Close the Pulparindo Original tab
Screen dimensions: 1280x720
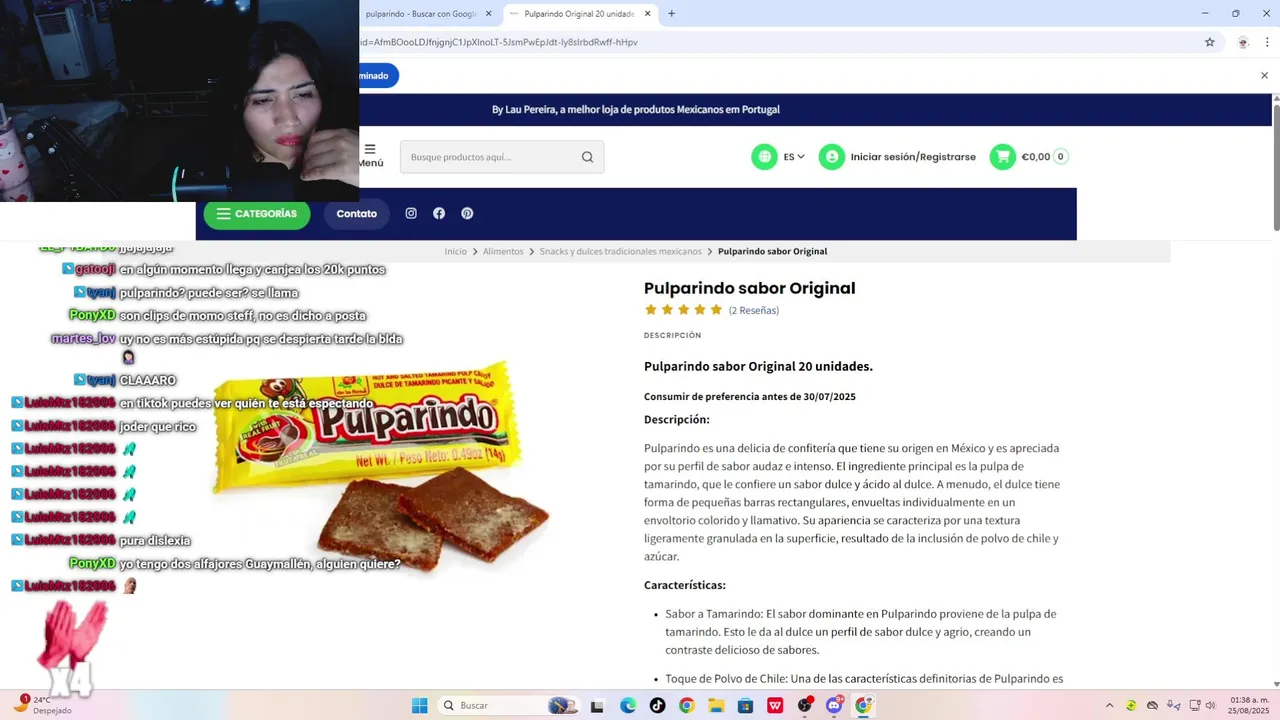648,14
